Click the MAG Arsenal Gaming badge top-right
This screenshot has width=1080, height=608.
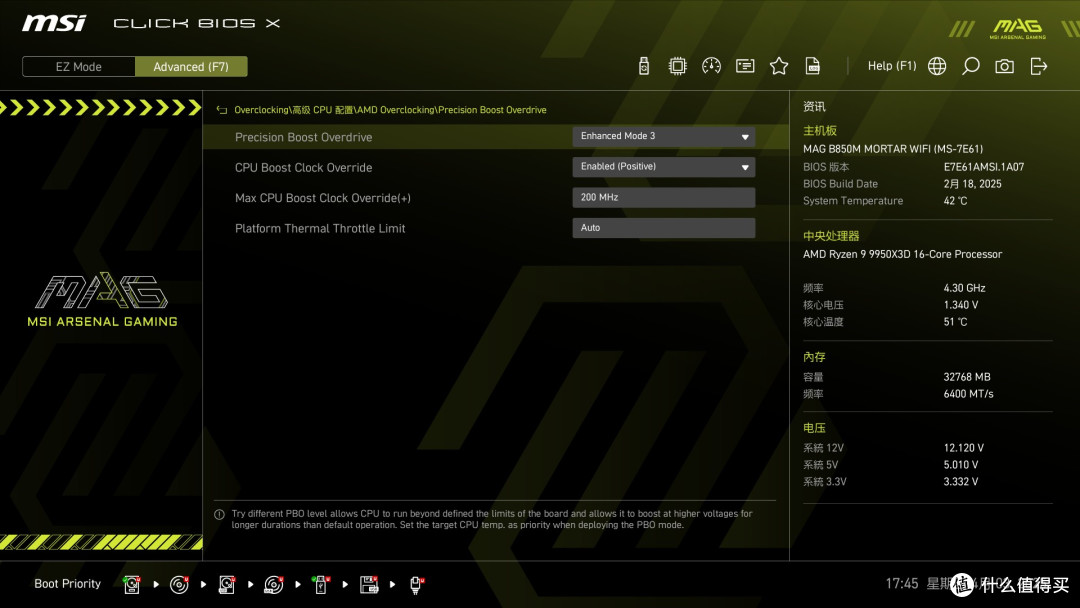[1017, 29]
